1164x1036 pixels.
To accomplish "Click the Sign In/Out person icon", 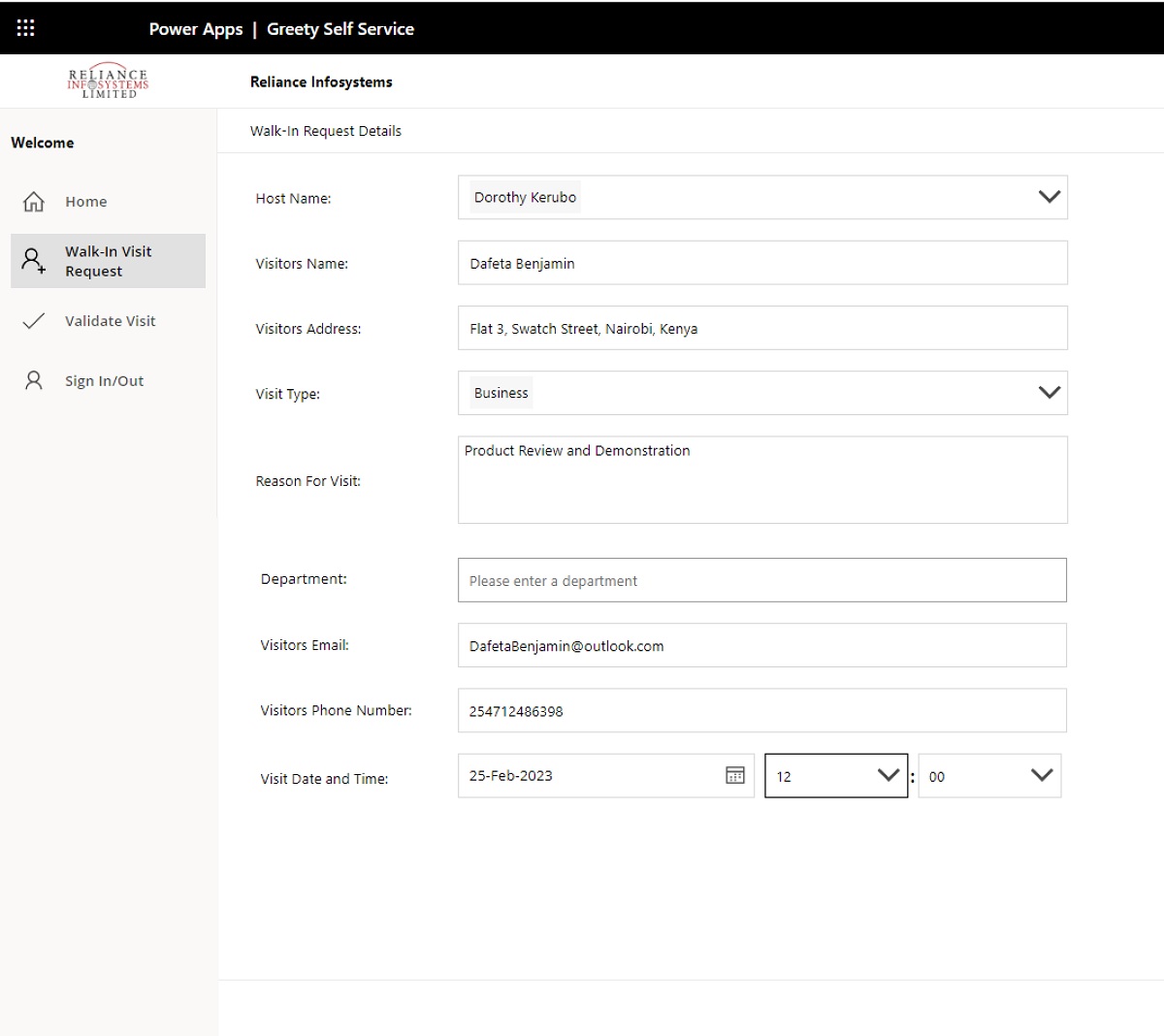I will (x=34, y=380).
